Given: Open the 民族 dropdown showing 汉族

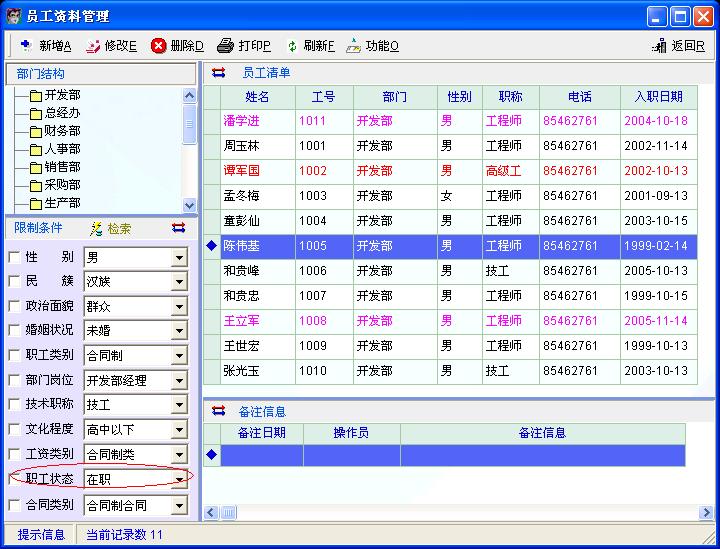Looking at the screenshot, I should 179,282.
